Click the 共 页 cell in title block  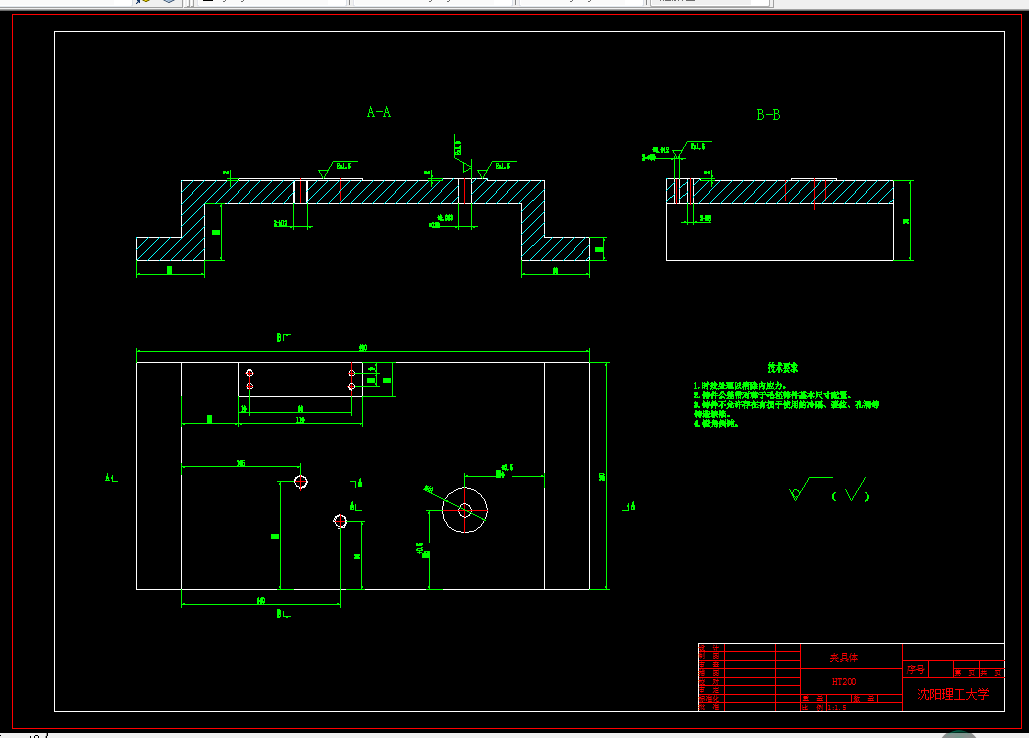[992, 673]
